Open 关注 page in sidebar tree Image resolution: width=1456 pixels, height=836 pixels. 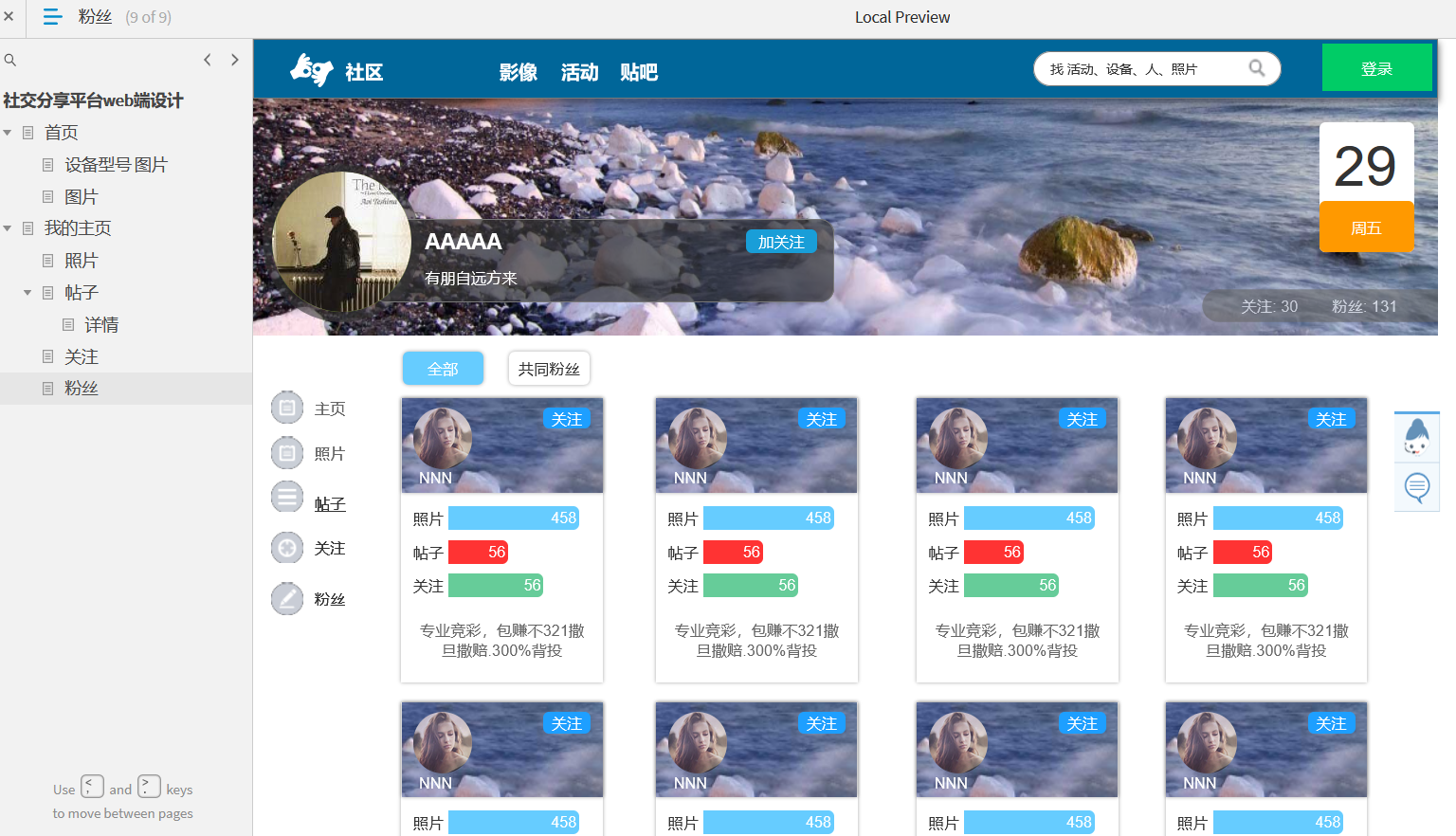click(x=82, y=357)
